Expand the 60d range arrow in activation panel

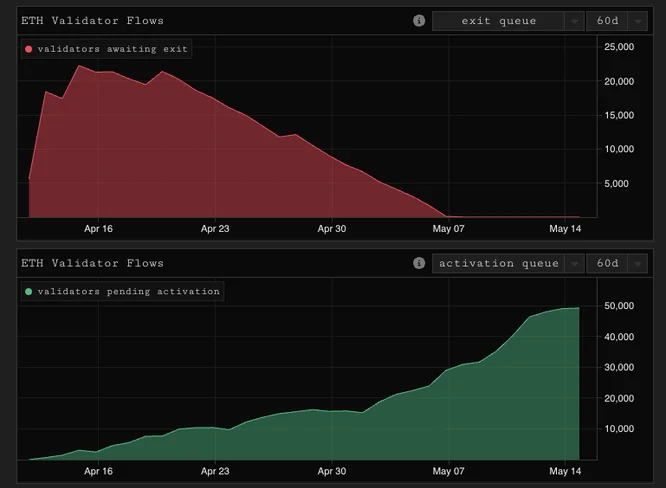pos(638,263)
